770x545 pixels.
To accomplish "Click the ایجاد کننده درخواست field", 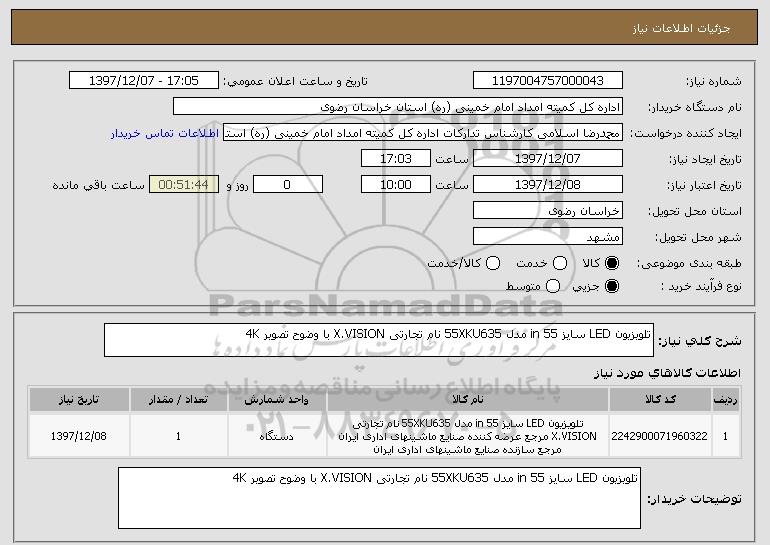I will point(423,133).
